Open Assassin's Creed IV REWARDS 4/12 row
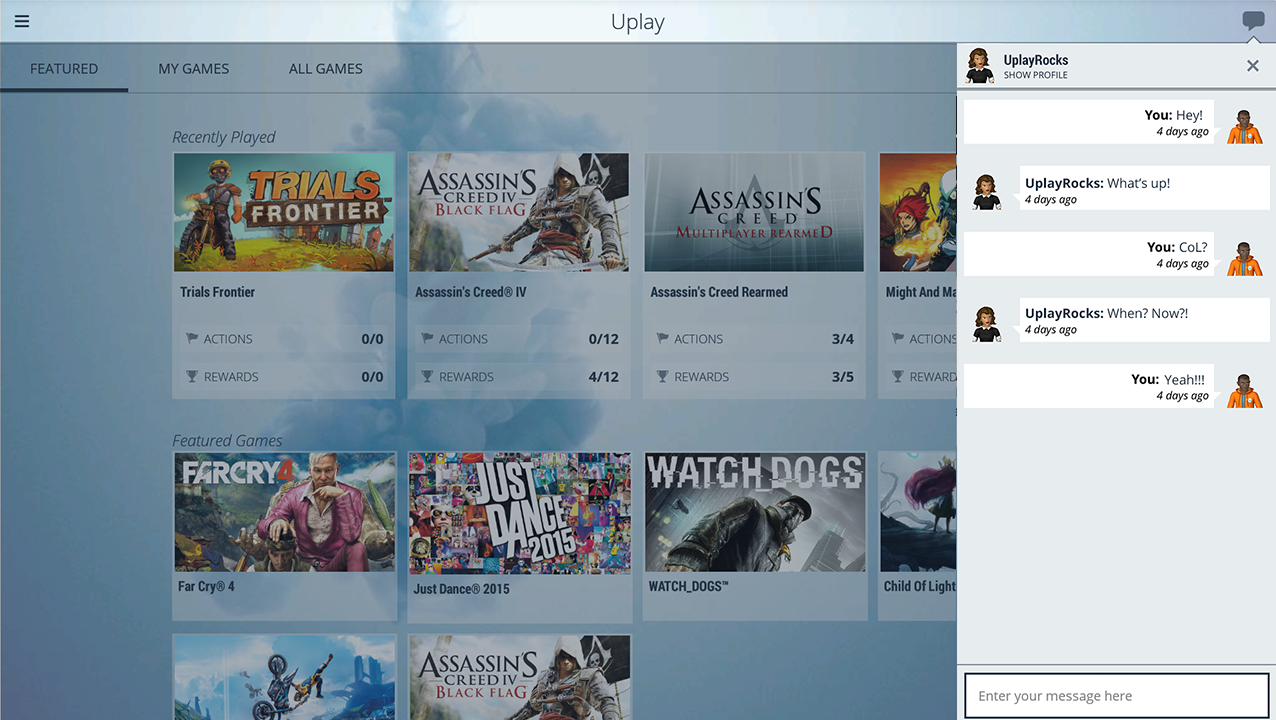Screen dimensions: 1276x720 pos(519,377)
